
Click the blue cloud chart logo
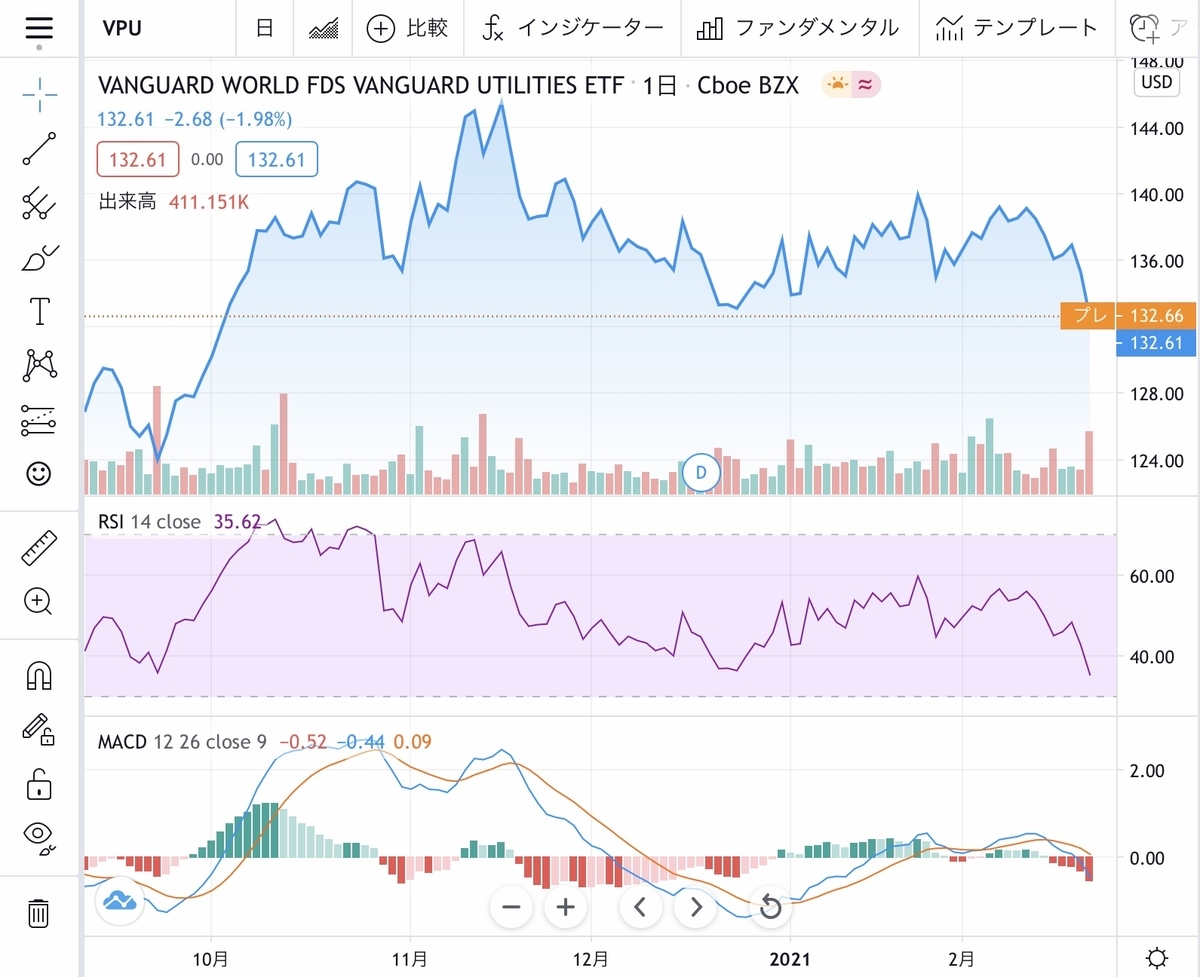(118, 899)
